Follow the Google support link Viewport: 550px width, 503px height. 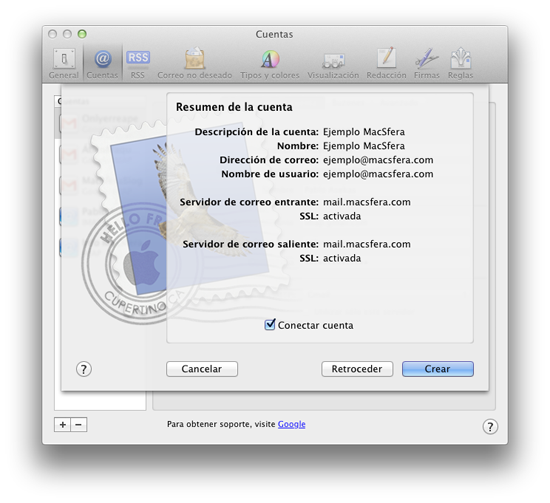[x=291, y=424]
